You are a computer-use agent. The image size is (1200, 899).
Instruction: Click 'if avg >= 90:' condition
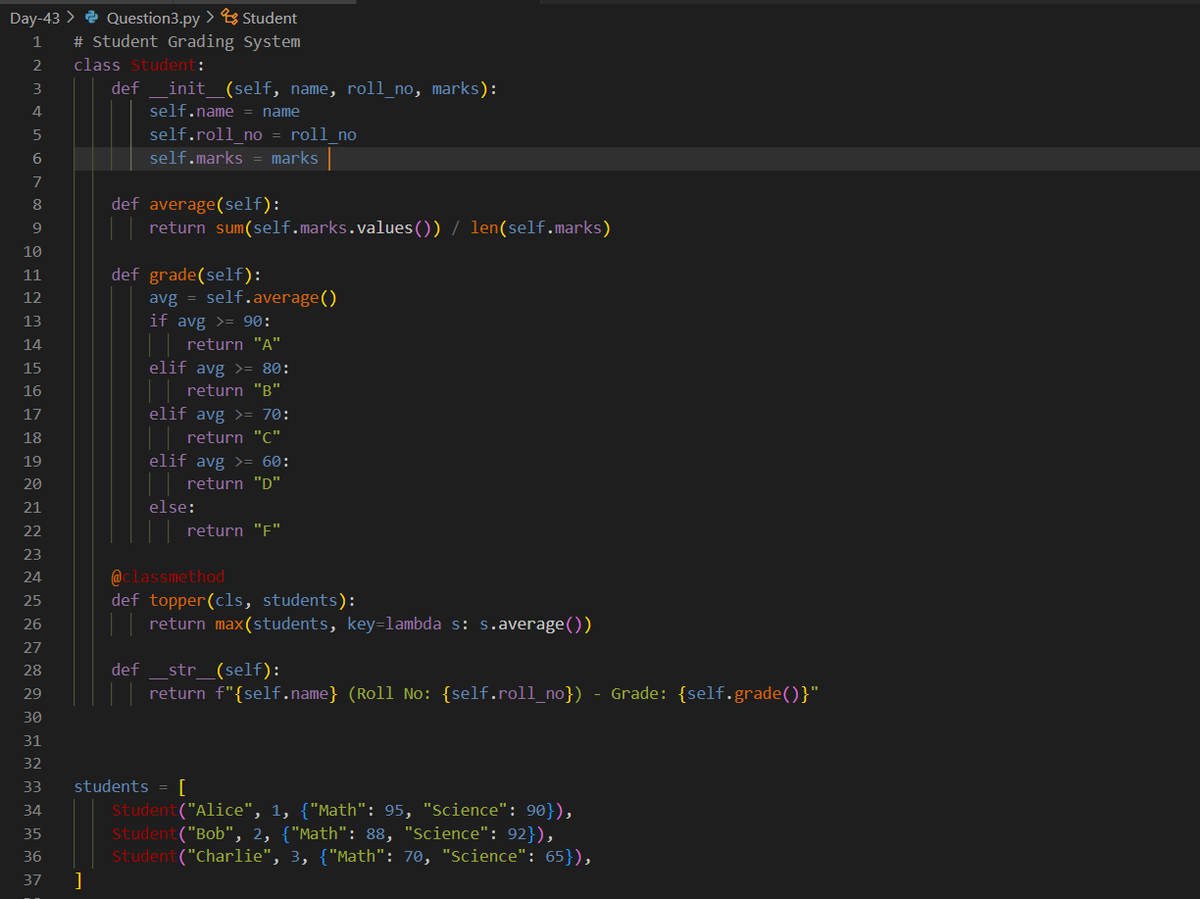coord(210,321)
